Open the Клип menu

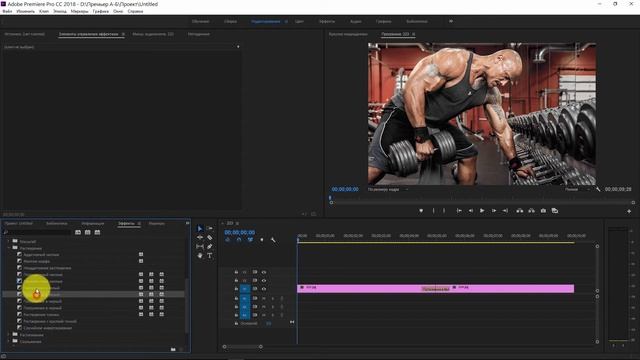point(44,11)
